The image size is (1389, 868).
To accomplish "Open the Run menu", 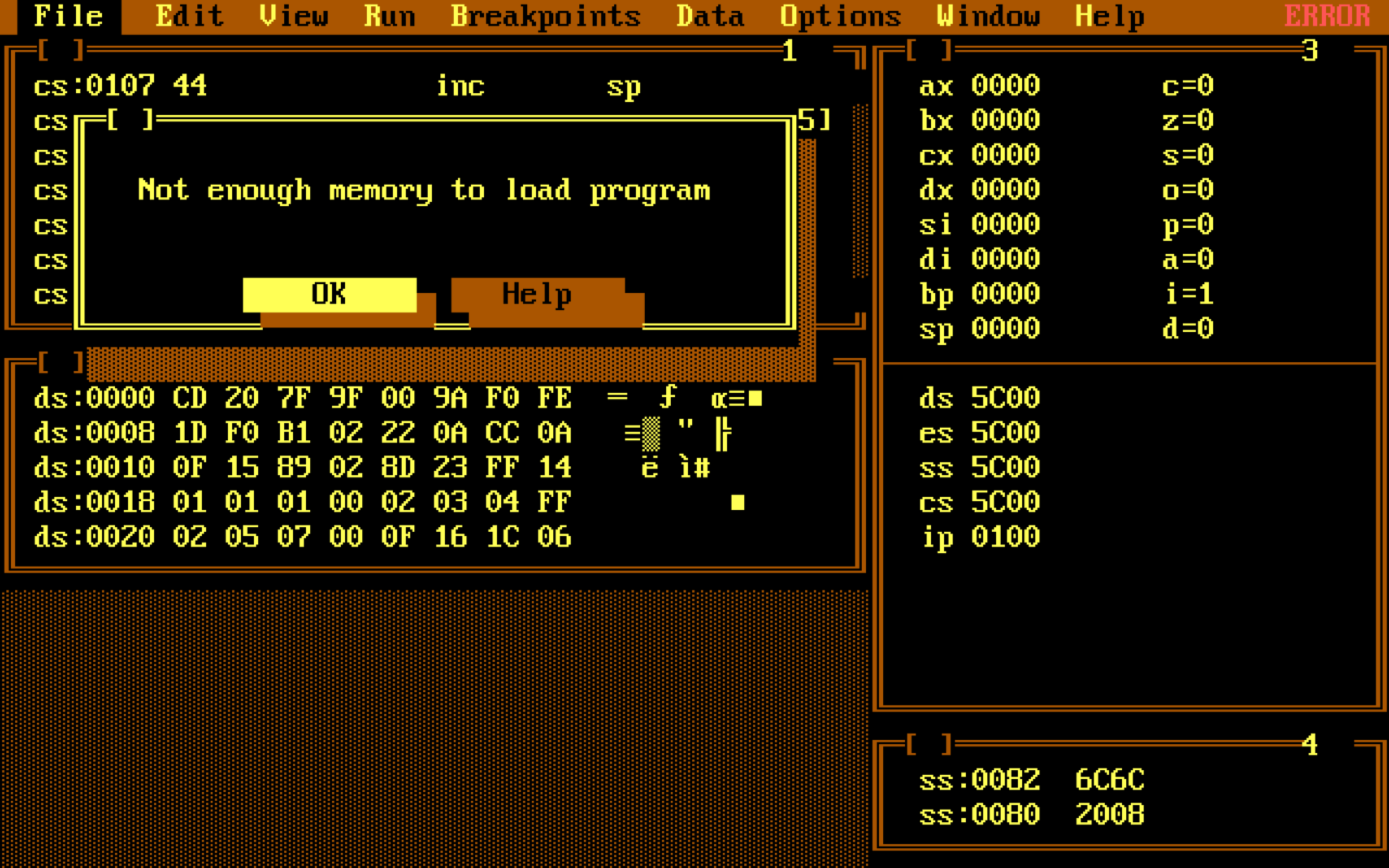I will coord(389,16).
